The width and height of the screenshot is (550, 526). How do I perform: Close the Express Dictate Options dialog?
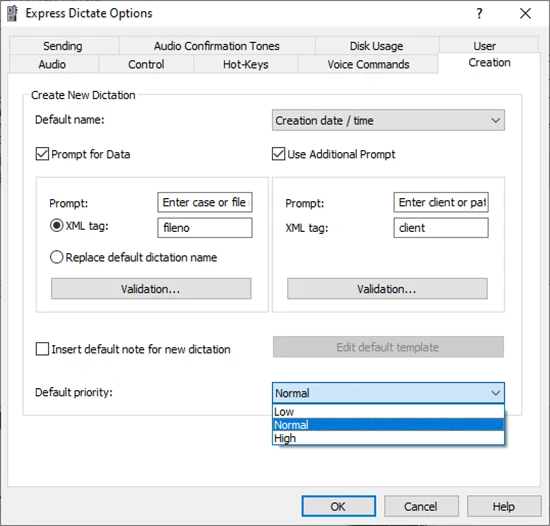point(525,14)
